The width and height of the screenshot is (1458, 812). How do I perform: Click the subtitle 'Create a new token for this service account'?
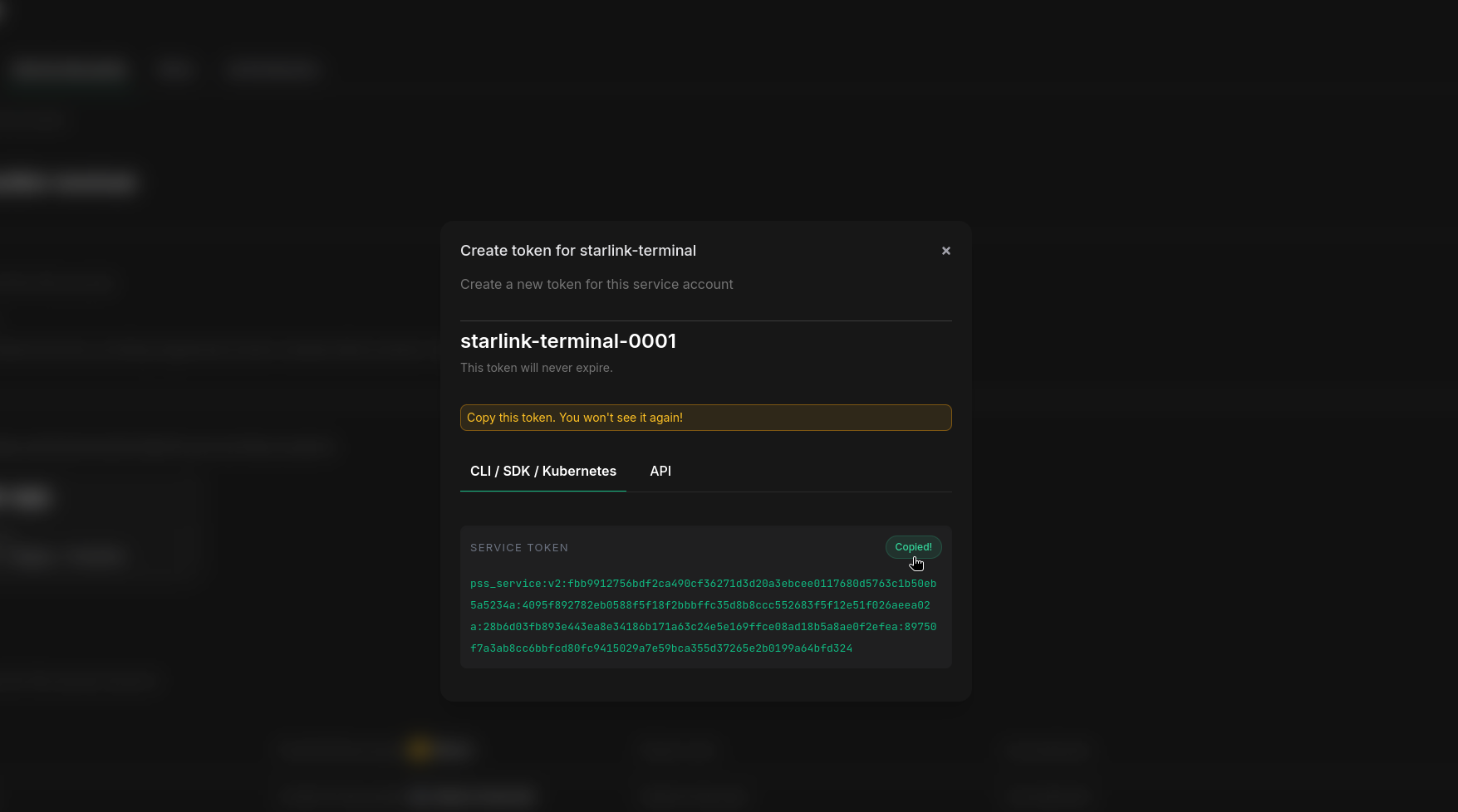click(596, 284)
